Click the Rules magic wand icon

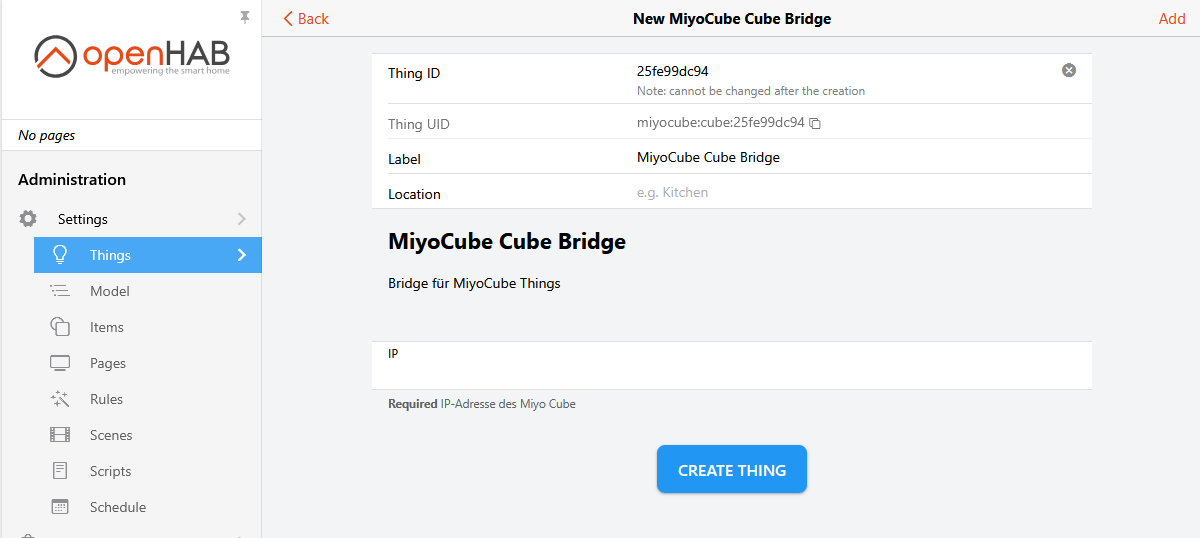click(x=60, y=399)
